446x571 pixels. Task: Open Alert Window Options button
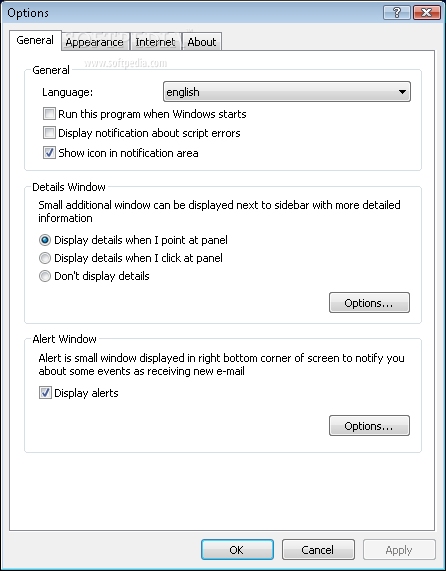[369, 425]
